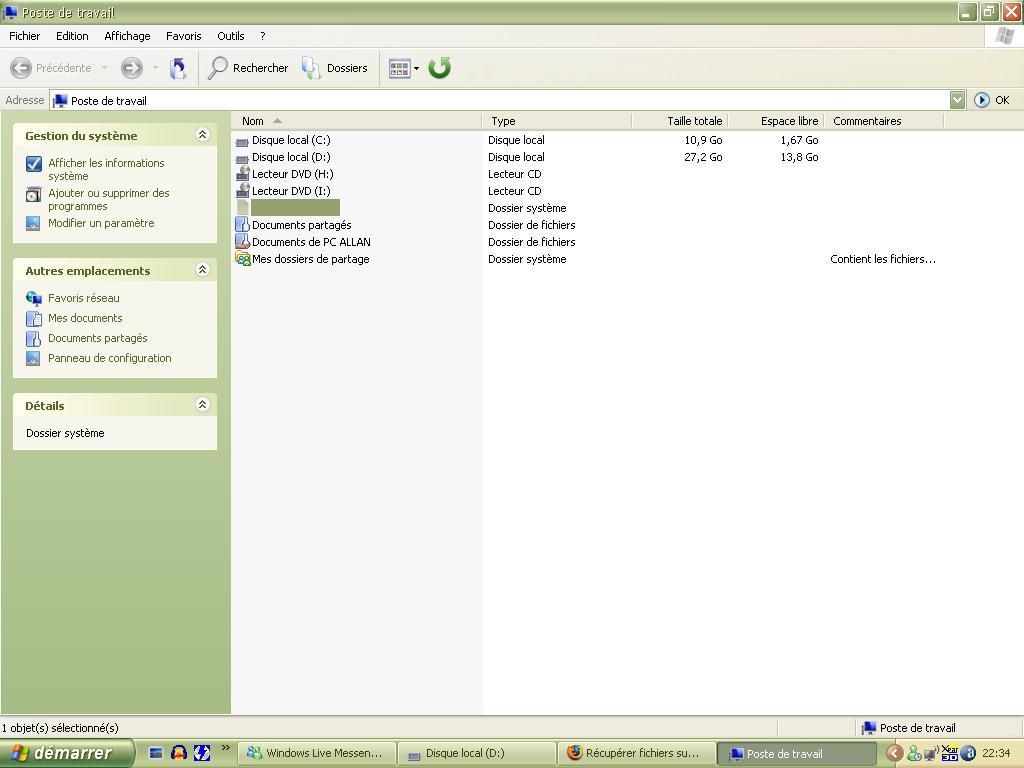The width and height of the screenshot is (1024, 768).
Task: Open forward button history dropdown arrow
Action: pos(155,68)
